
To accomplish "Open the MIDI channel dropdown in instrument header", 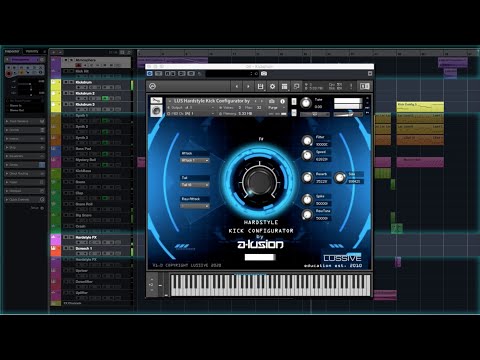I will [192, 114].
